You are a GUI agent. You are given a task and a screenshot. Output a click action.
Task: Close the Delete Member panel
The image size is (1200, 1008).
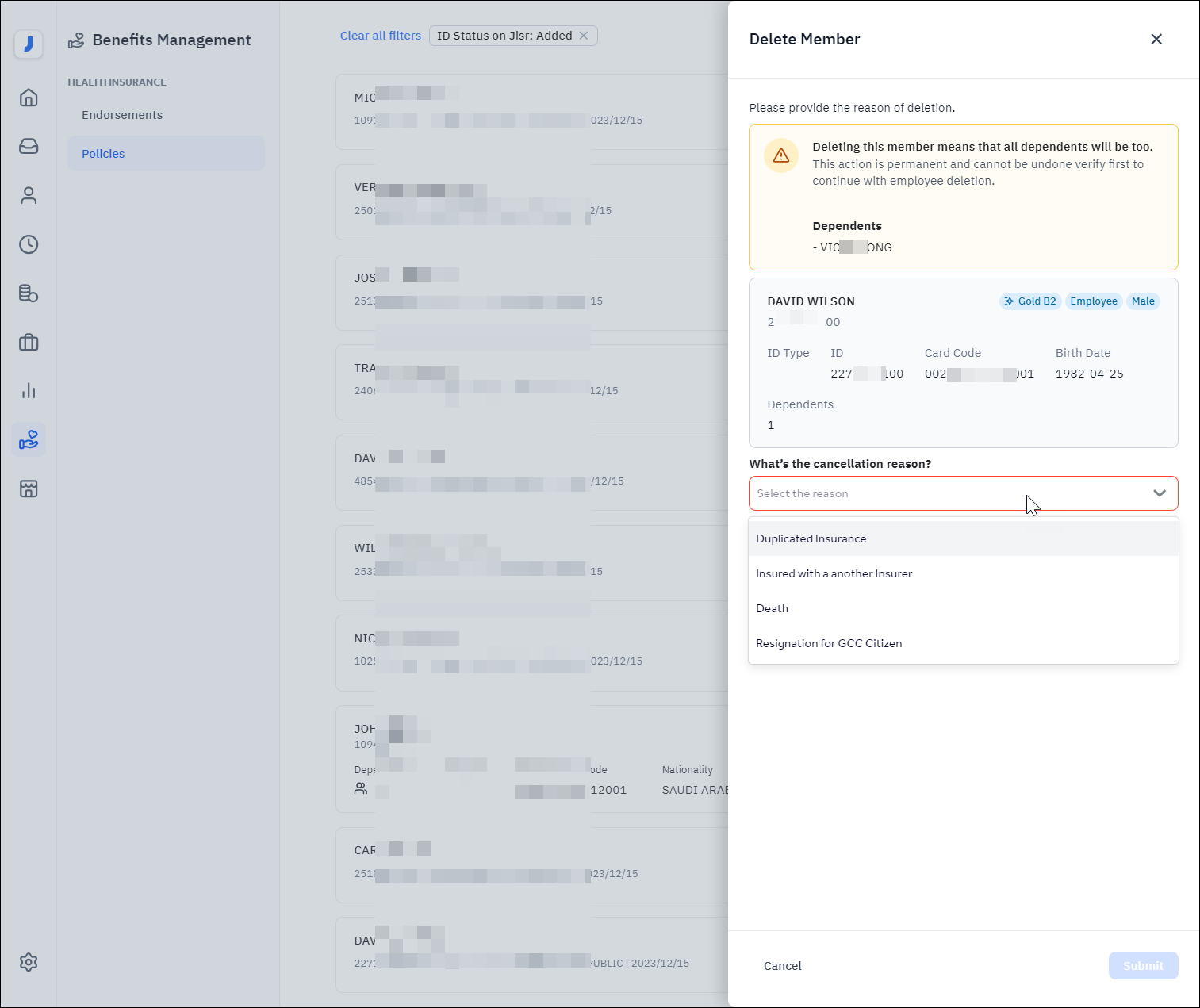pos(1156,40)
